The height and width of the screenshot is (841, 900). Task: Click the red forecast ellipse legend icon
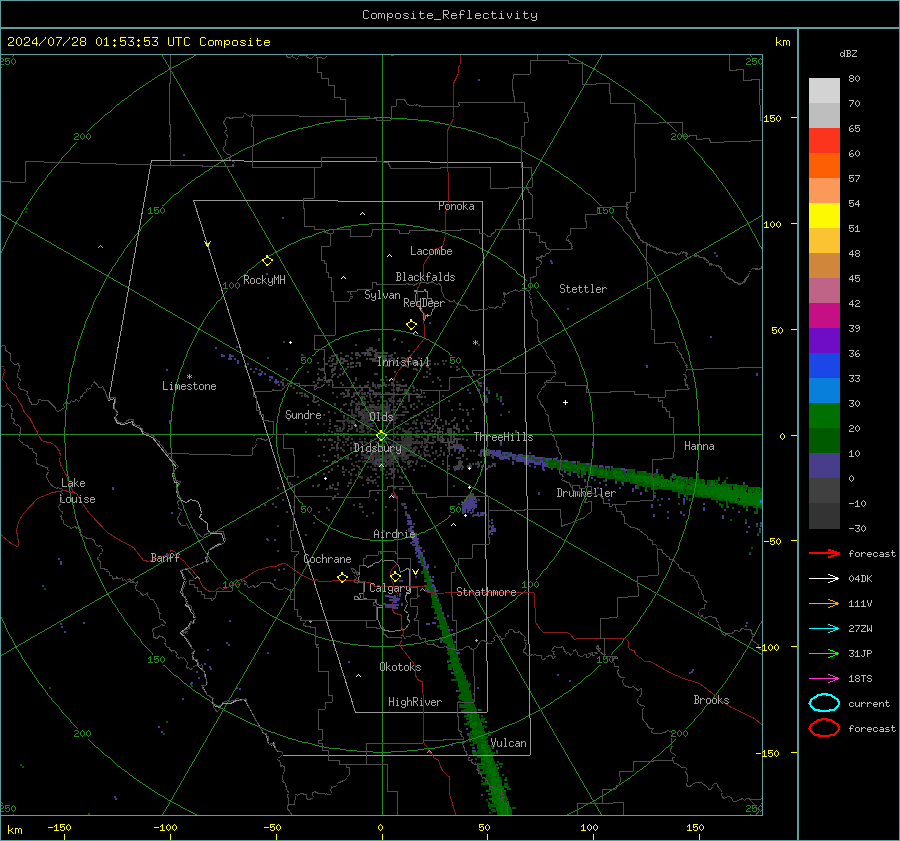click(x=824, y=728)
